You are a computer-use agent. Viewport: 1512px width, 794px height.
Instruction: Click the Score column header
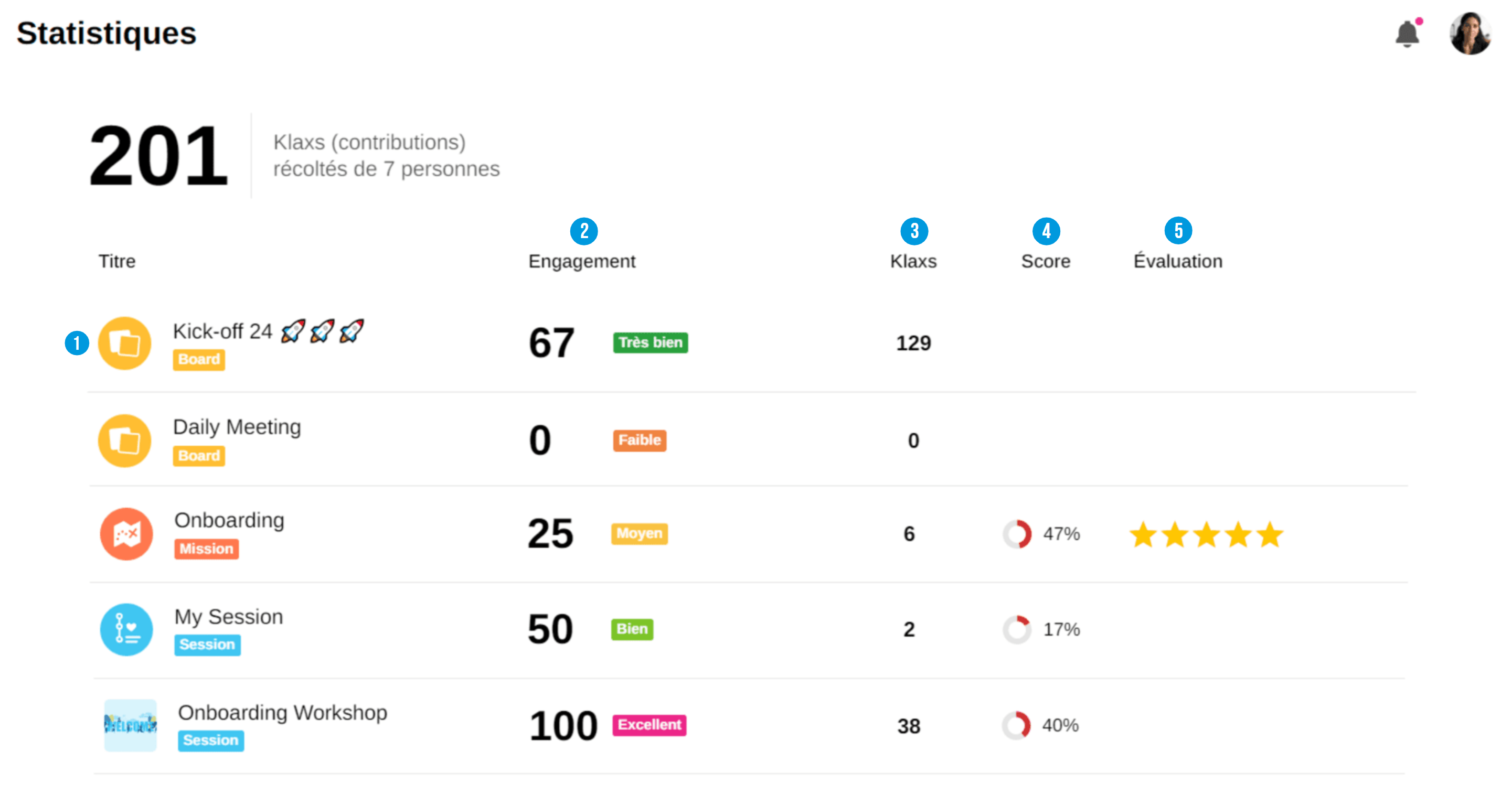point(1046,261)
